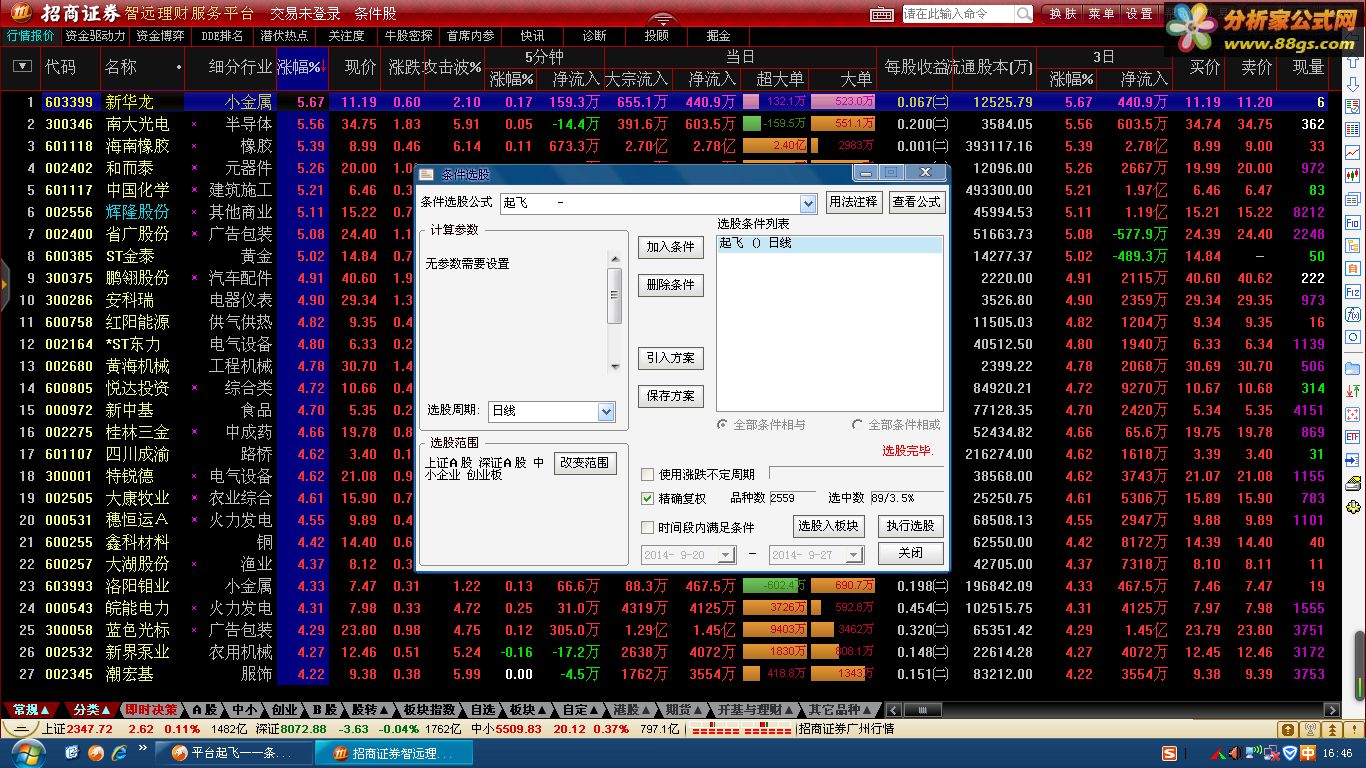Click the 删除条件 button

670,285
